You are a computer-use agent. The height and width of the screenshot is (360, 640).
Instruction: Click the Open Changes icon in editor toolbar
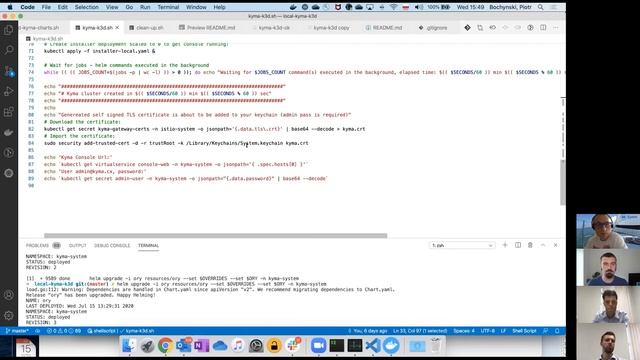point(480,28)
